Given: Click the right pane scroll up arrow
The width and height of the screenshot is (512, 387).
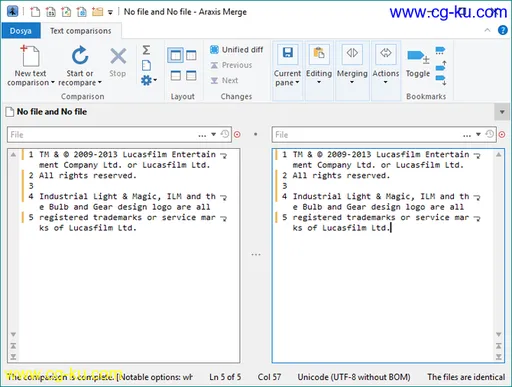Looking at the screenshot, I should pos(499,155).
